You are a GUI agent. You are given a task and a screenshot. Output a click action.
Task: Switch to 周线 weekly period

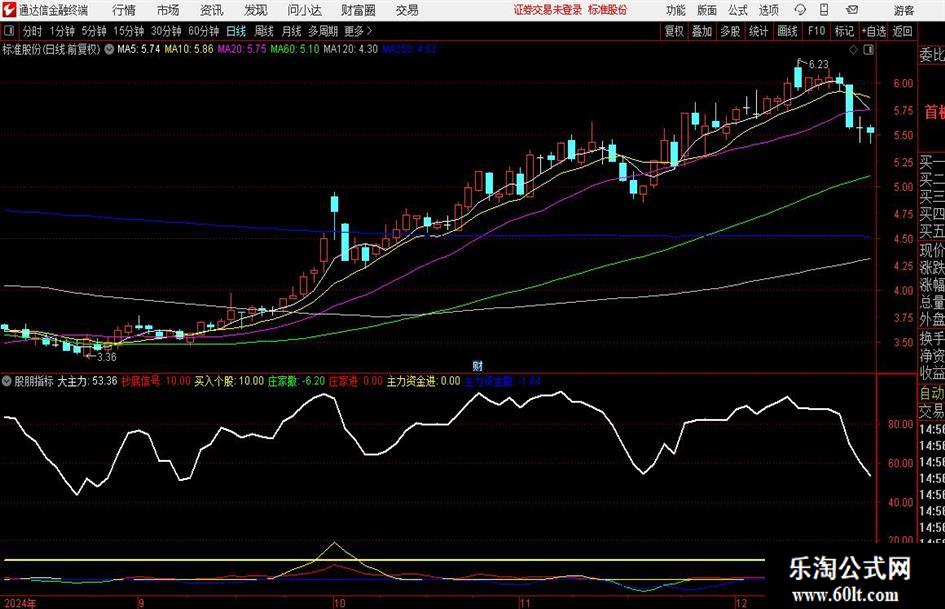click(264, 31)
